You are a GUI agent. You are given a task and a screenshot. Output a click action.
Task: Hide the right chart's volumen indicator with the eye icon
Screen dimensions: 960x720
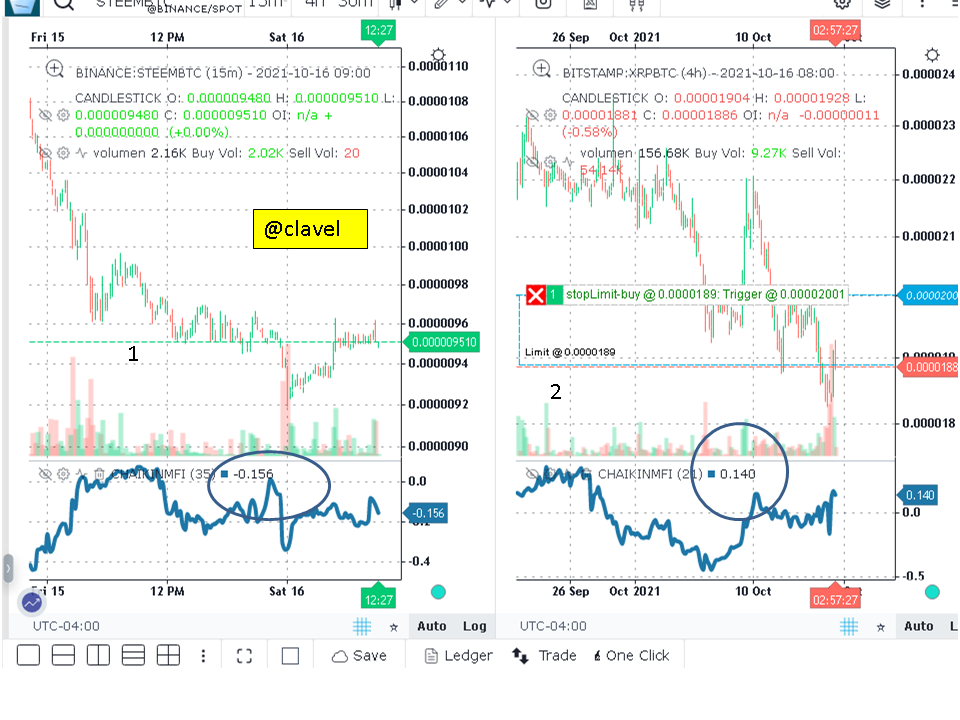(x=532, y=162)
